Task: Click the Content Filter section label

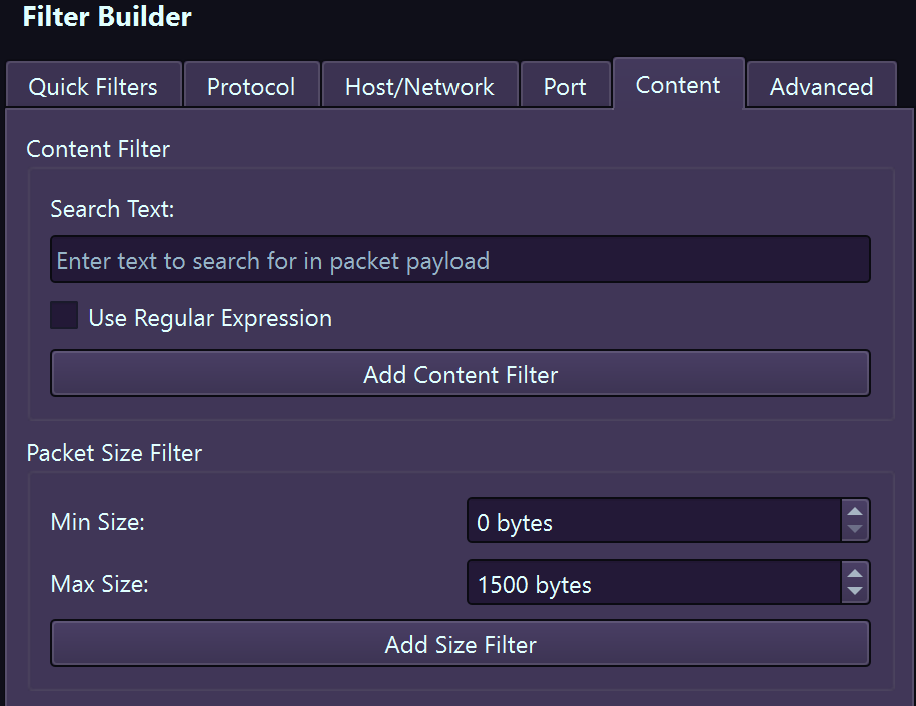Action: [x=97, y=149]
